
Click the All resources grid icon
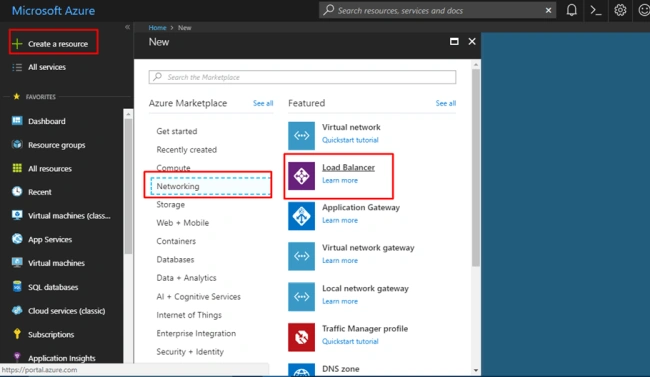[17, 168]
